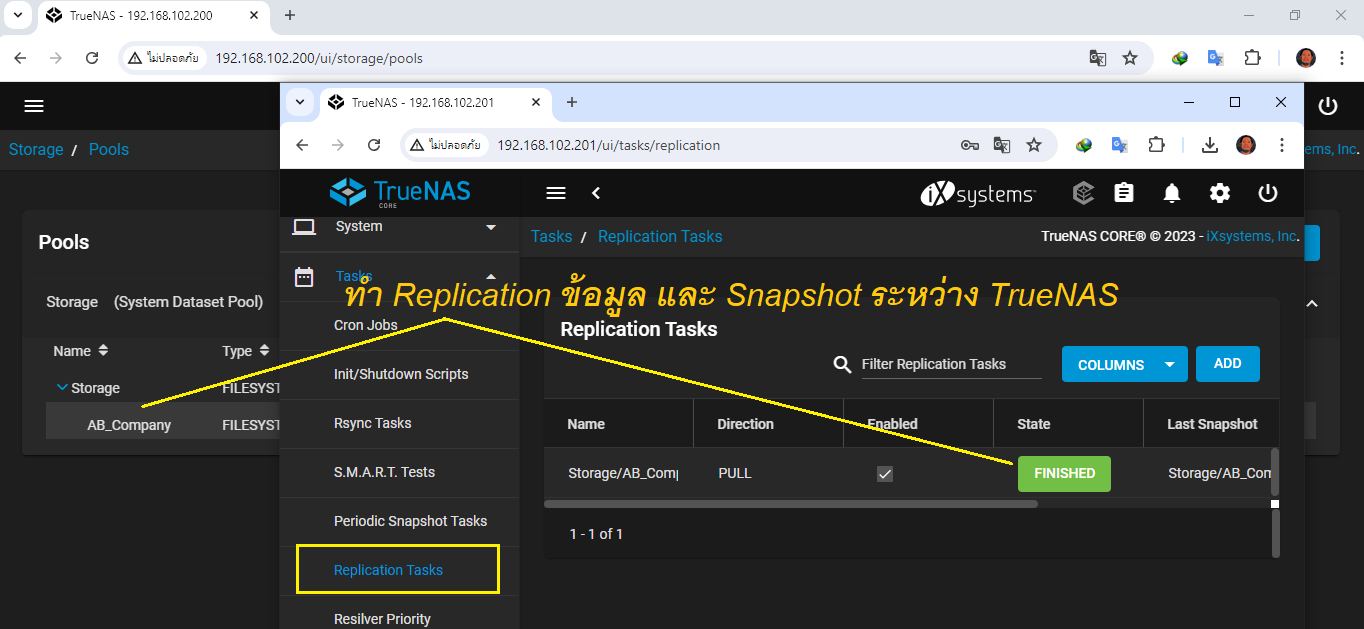Click the translate icon in the front address bar

[x=1001, y=145]
